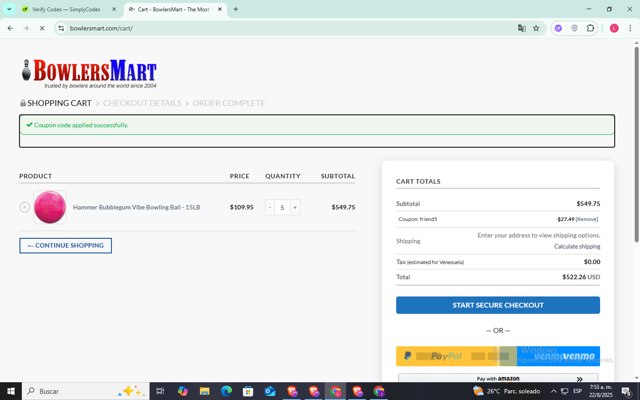Image resolution: width=640 pixels, height=400 pixels.
Task: Go back to previous page
Action: 10,28
